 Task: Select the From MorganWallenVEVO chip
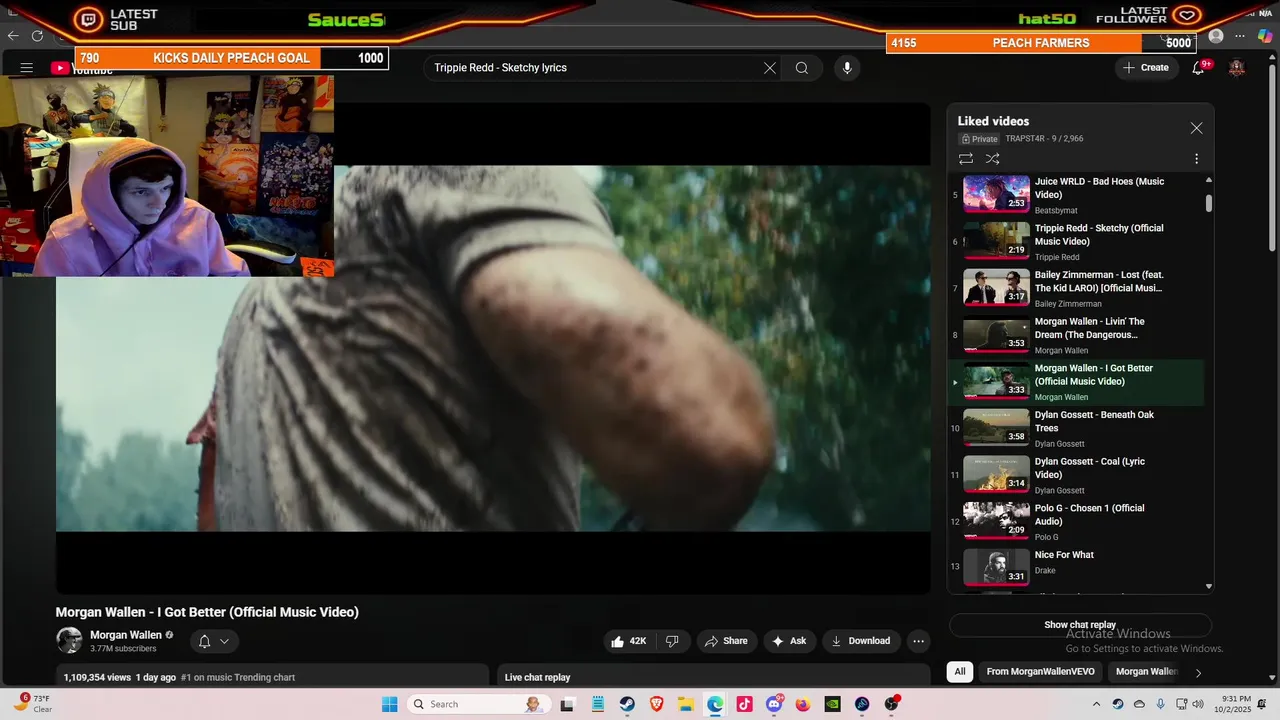1040,672
